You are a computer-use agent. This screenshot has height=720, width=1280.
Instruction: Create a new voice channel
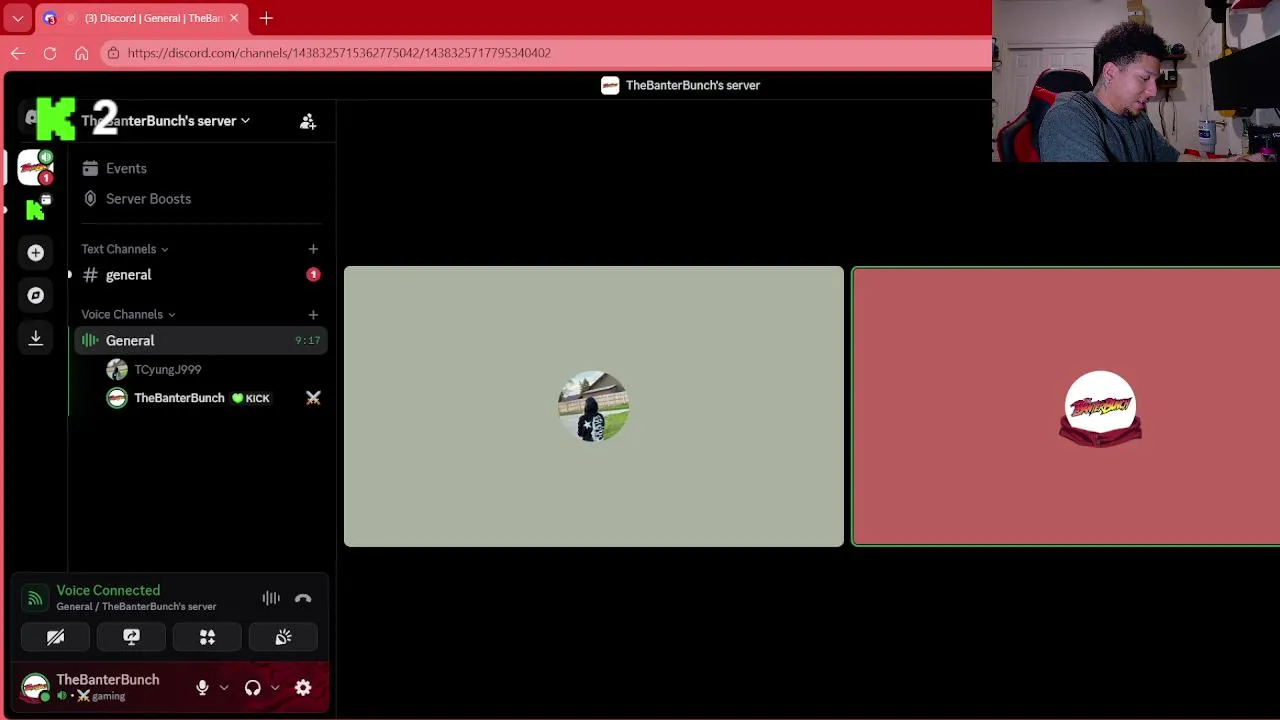tap(313, 314)
